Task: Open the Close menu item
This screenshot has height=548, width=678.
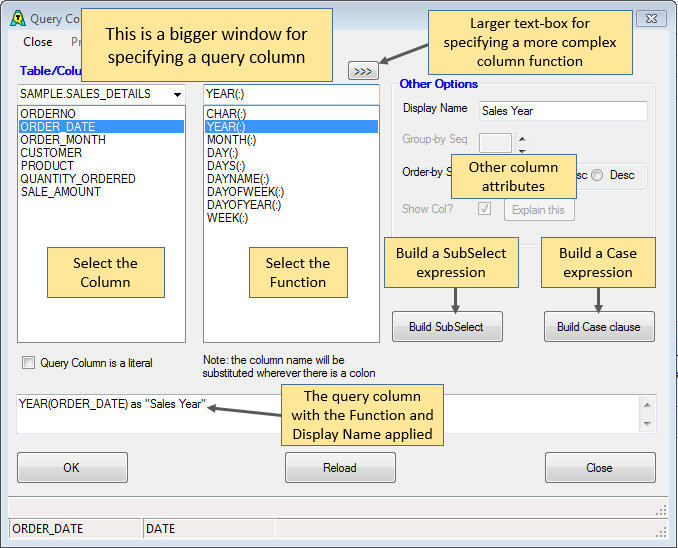Action: tap(38, 42)
